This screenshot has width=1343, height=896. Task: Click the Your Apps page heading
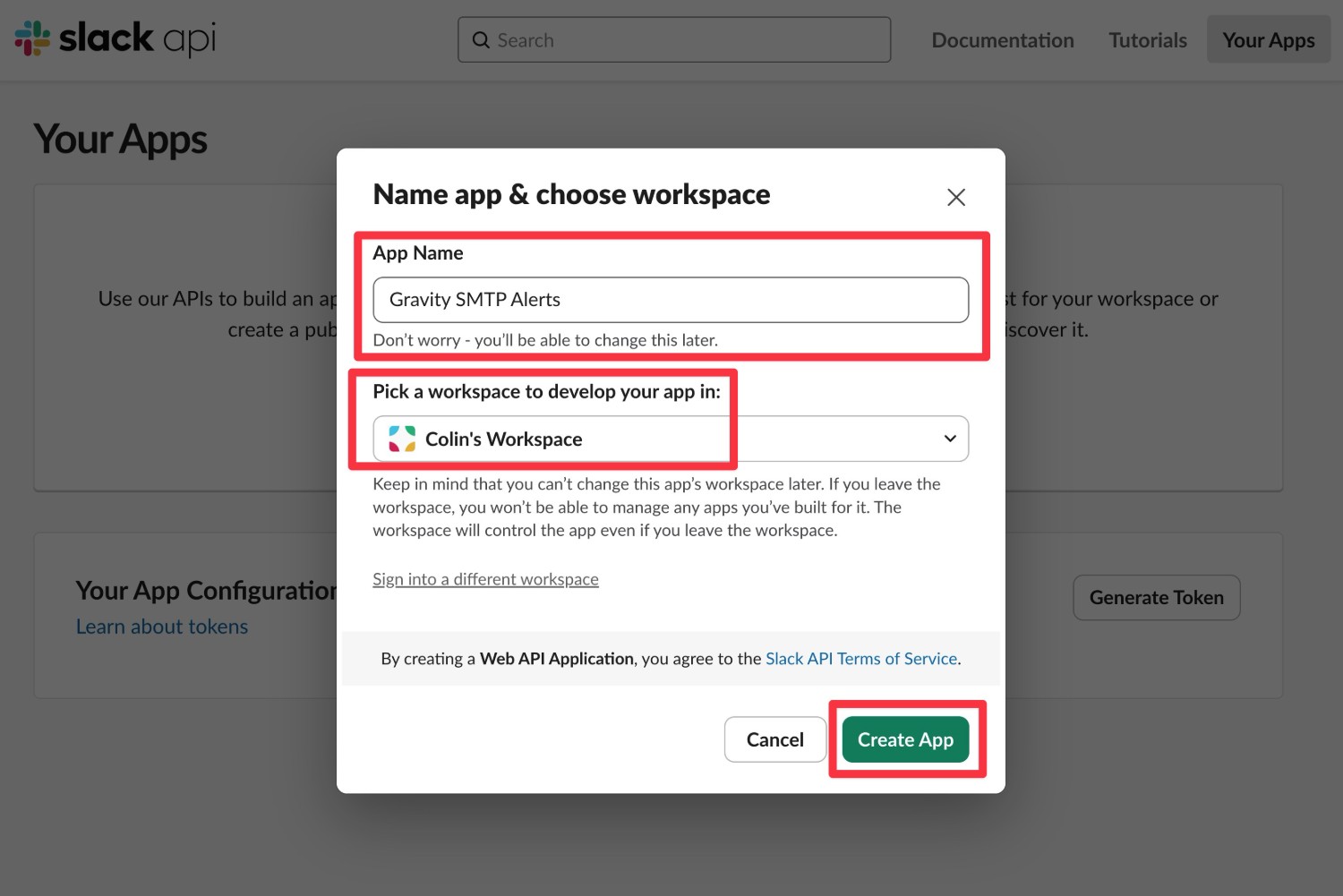pyautogui.click(x=121, y=140)
